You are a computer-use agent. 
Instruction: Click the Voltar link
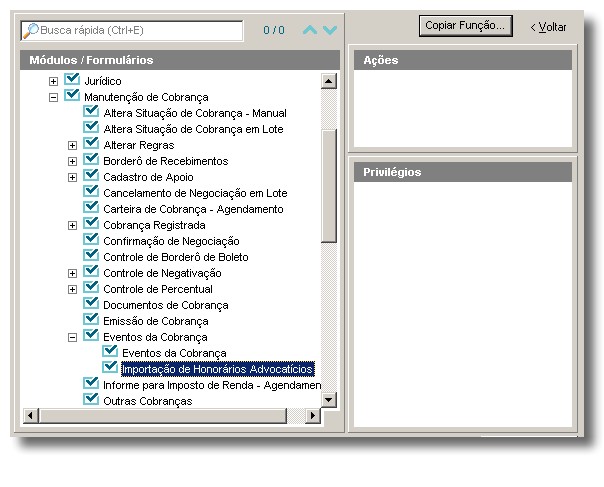click(548, 27)
